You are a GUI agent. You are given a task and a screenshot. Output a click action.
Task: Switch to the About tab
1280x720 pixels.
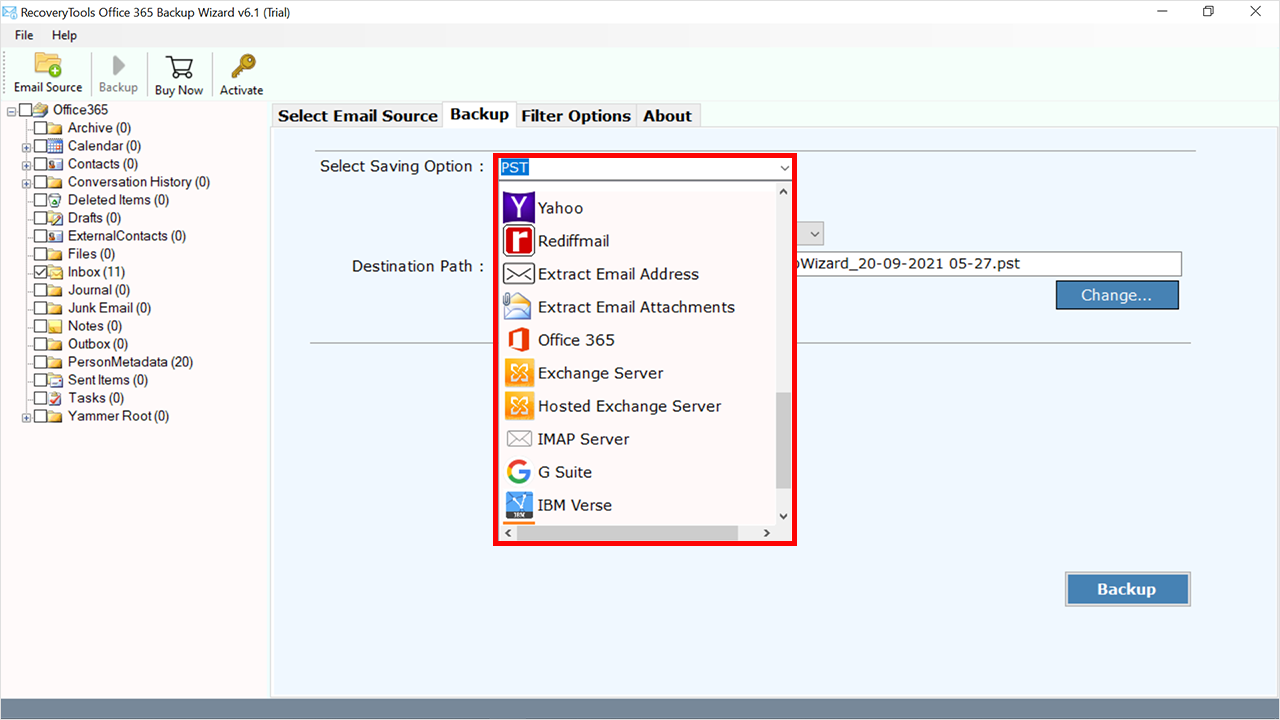coord(668,116)
